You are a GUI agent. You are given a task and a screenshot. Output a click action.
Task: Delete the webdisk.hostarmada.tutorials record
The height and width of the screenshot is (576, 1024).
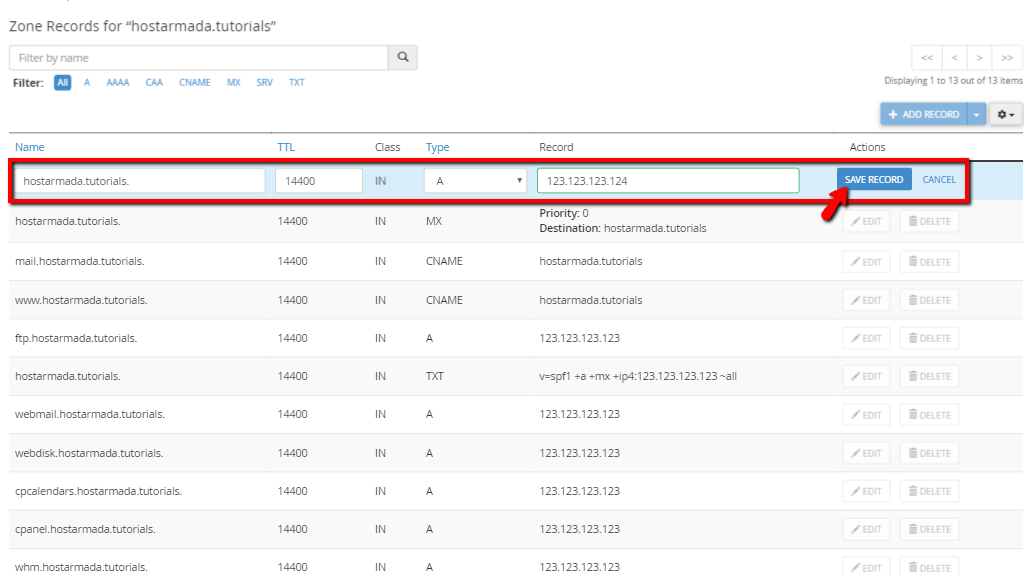point(929,453)
